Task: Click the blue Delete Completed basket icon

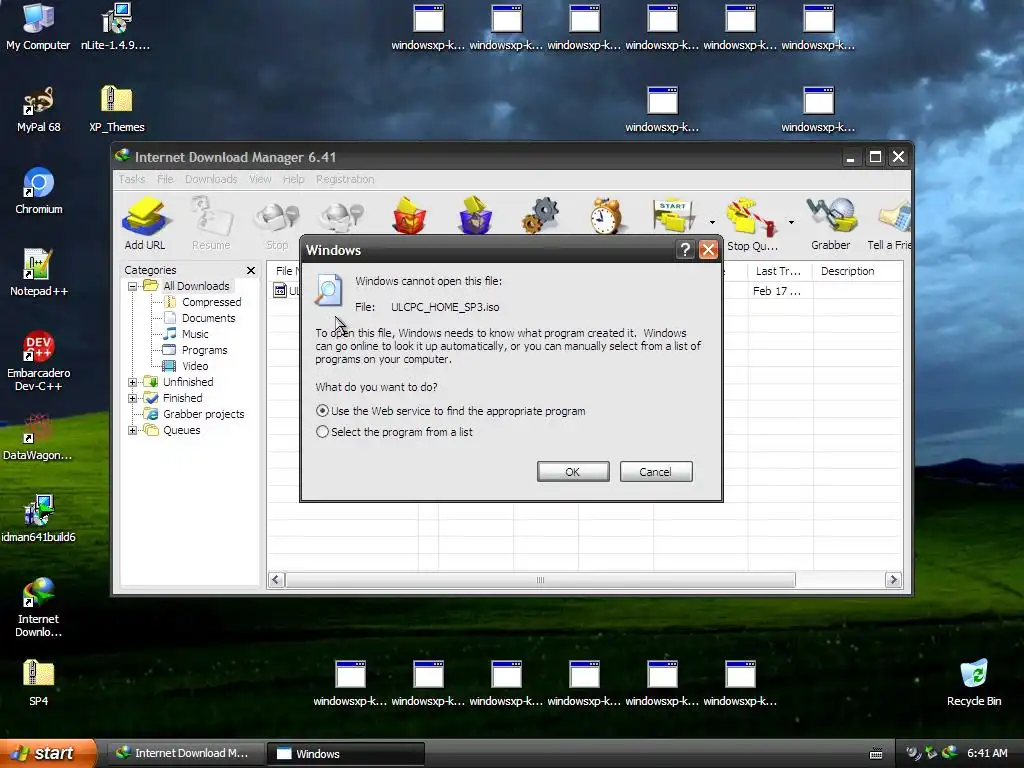Action: (x=475, y=216)
